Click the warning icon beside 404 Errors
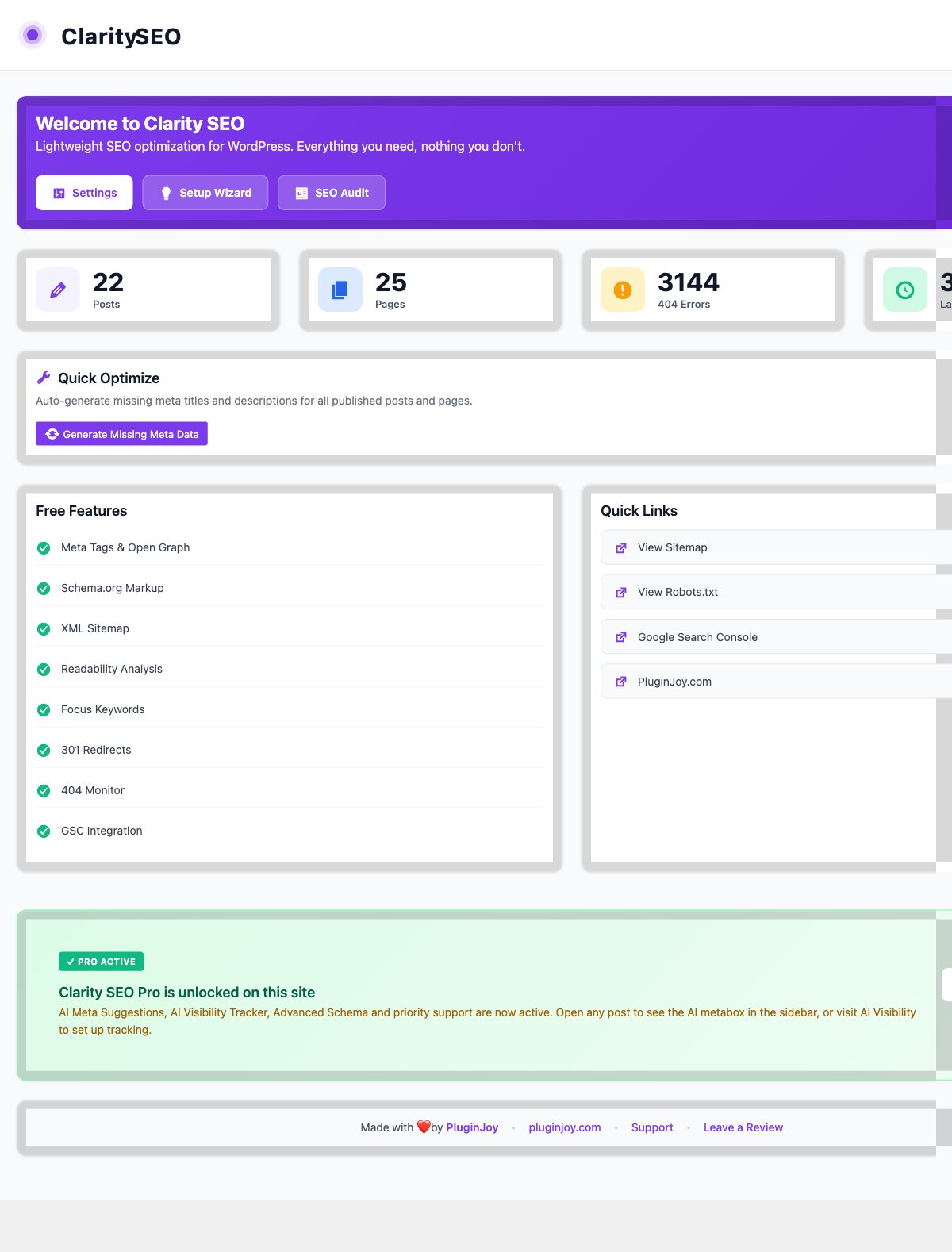This screenshot has height=1252, width=952. (x=623, y=290)
